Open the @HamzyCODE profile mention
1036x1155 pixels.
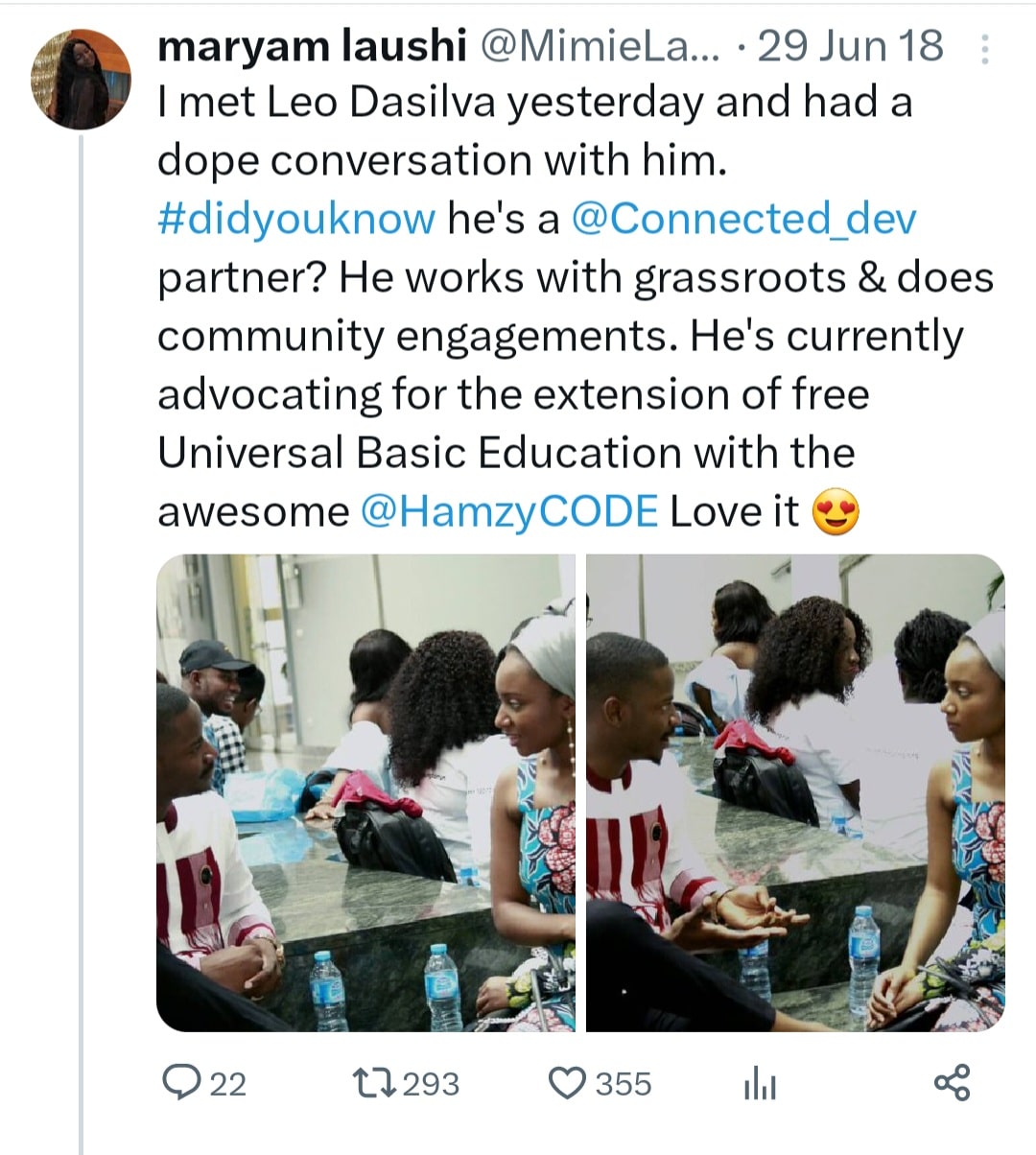[509, 511]
